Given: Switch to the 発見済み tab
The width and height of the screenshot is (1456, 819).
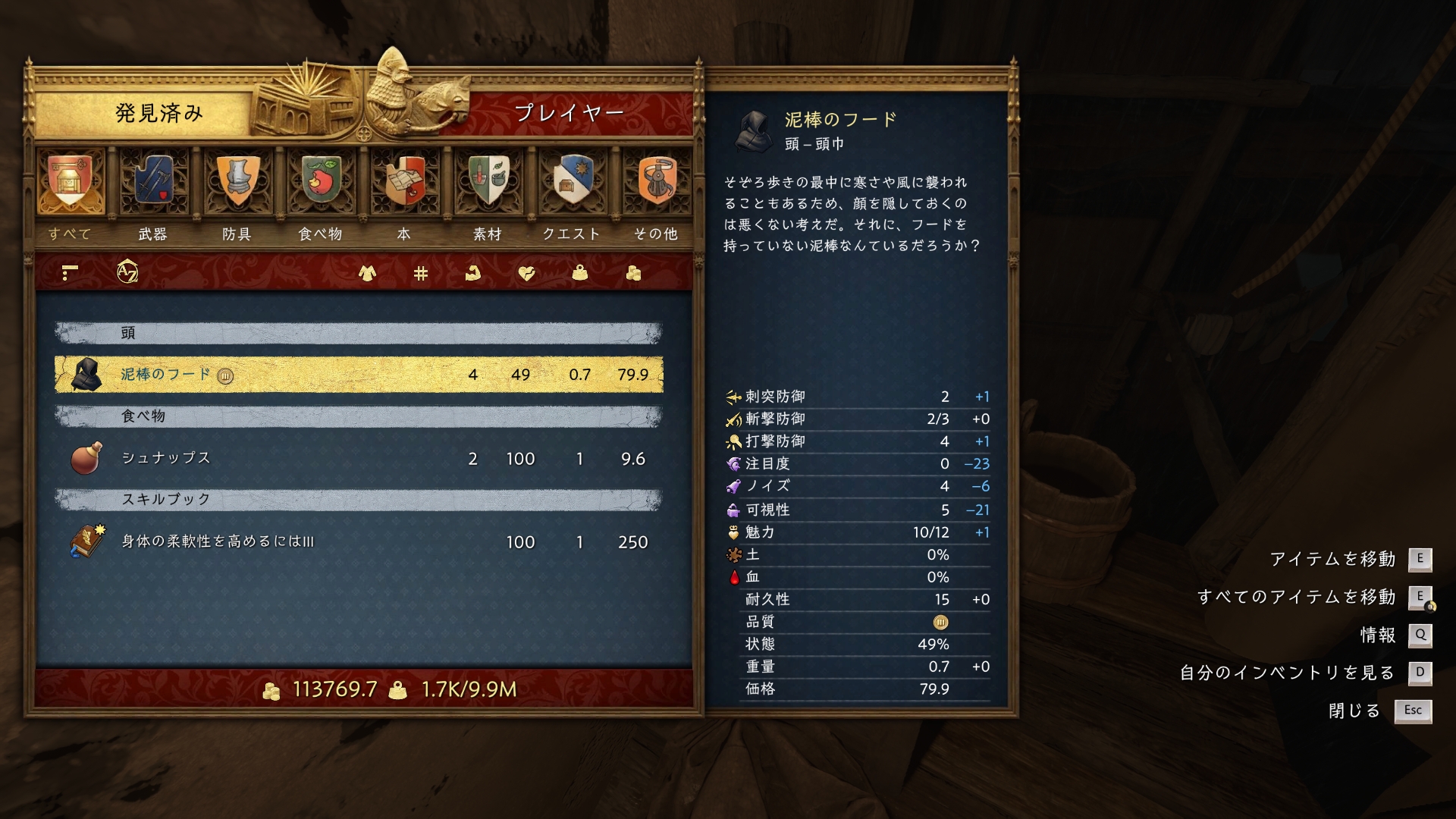Looking at the screenshot, I should pos(159,113).
